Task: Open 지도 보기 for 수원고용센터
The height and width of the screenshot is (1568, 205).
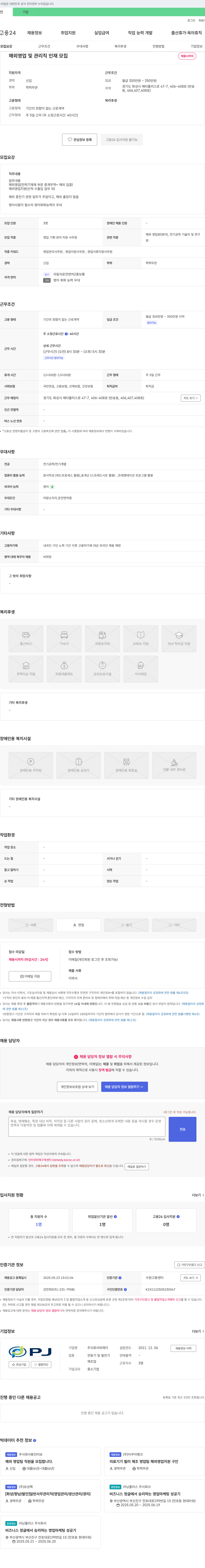Action: 190,1278
